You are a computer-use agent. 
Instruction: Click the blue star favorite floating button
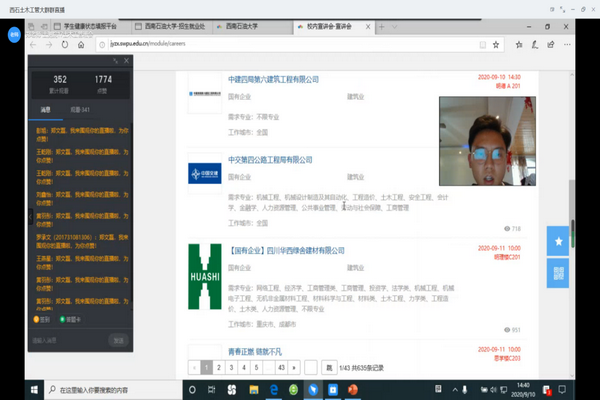pos(558,242)
